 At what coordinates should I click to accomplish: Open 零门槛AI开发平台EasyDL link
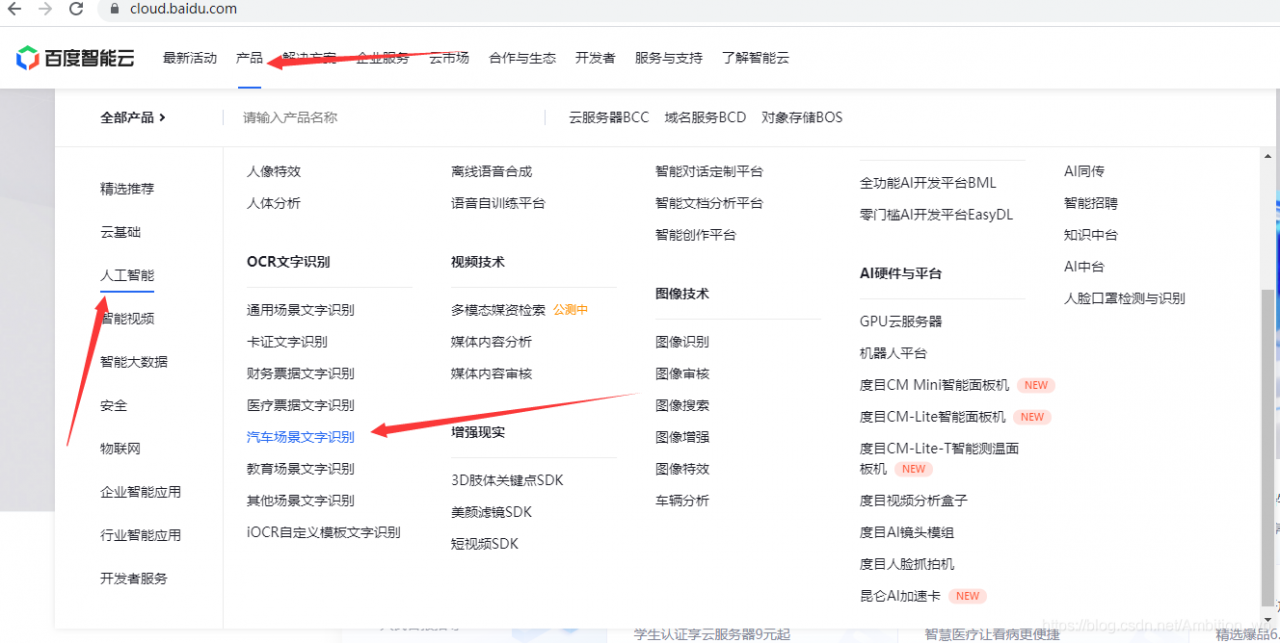pos(936,214)
